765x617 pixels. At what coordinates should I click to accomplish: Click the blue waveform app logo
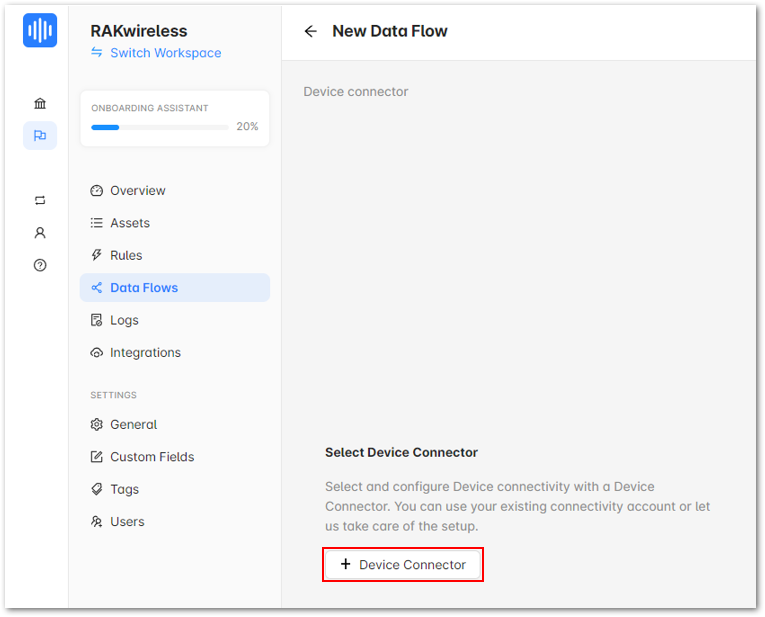point(40,30)
